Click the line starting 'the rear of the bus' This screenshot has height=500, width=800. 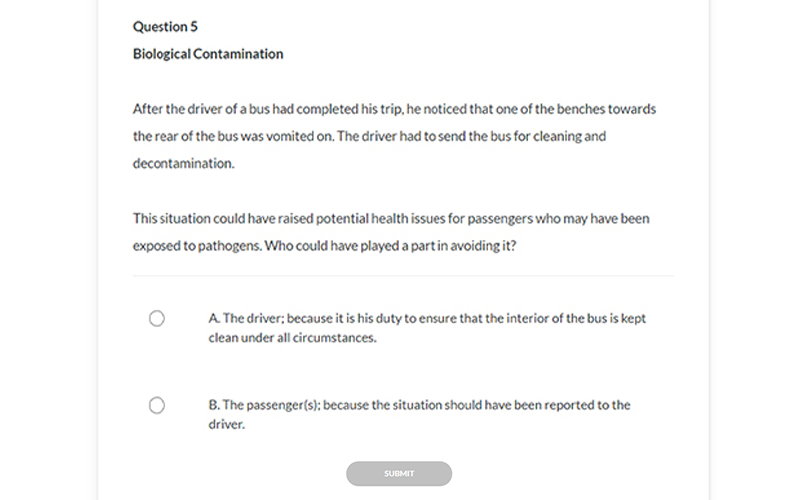pyautogui.click(x=369, y=136)
